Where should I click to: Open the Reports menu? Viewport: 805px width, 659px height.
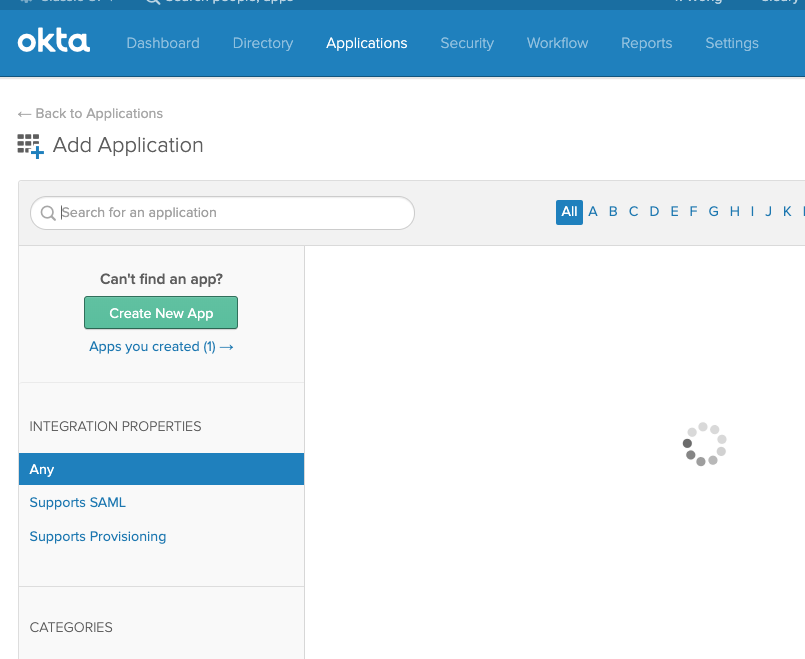(x=646, y=43)
